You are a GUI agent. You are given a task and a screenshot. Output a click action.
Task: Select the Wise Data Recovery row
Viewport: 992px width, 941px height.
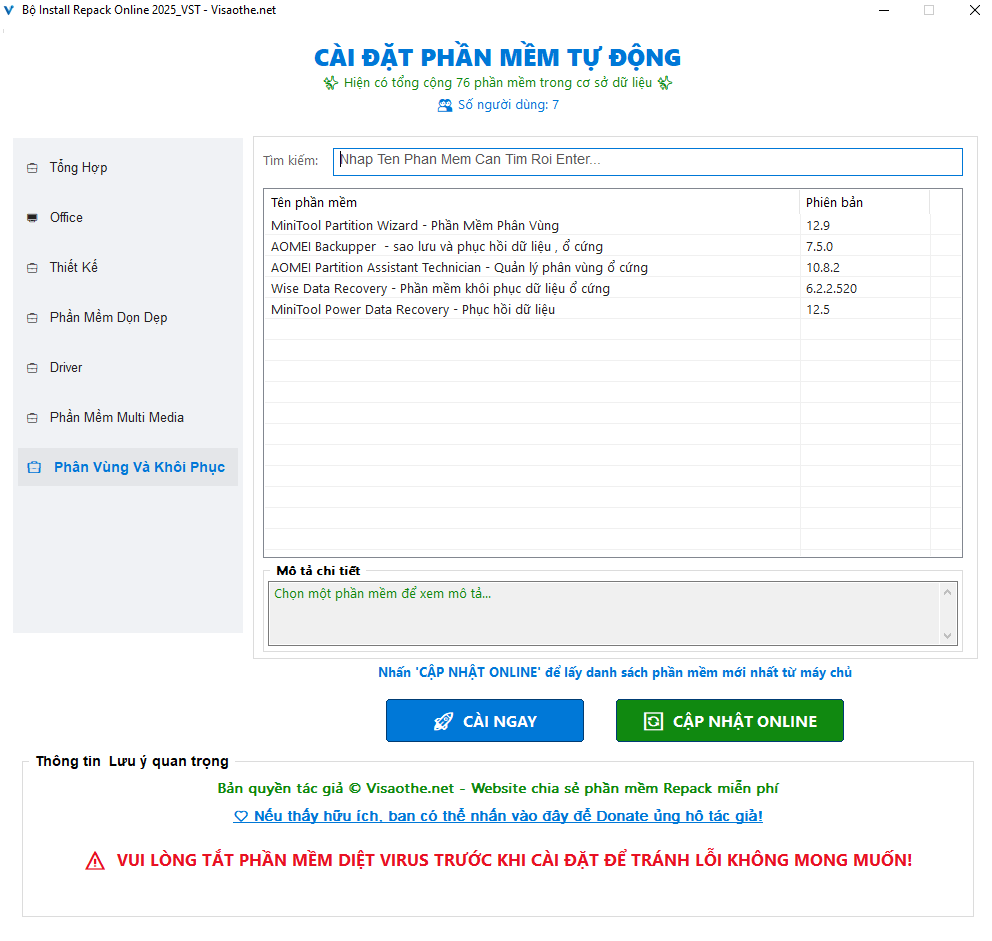pyautogui.click(x=612, y=288)
